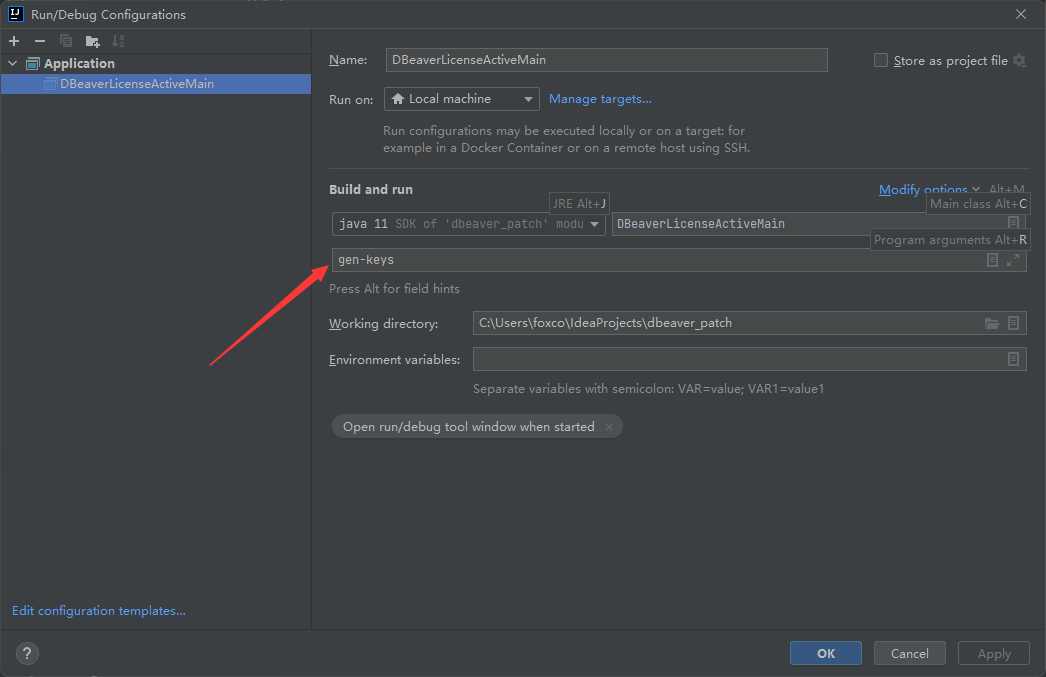Edit environment variables via list icon
The height and width of the screenshot is (677, 1046).
pos(1013,360)
